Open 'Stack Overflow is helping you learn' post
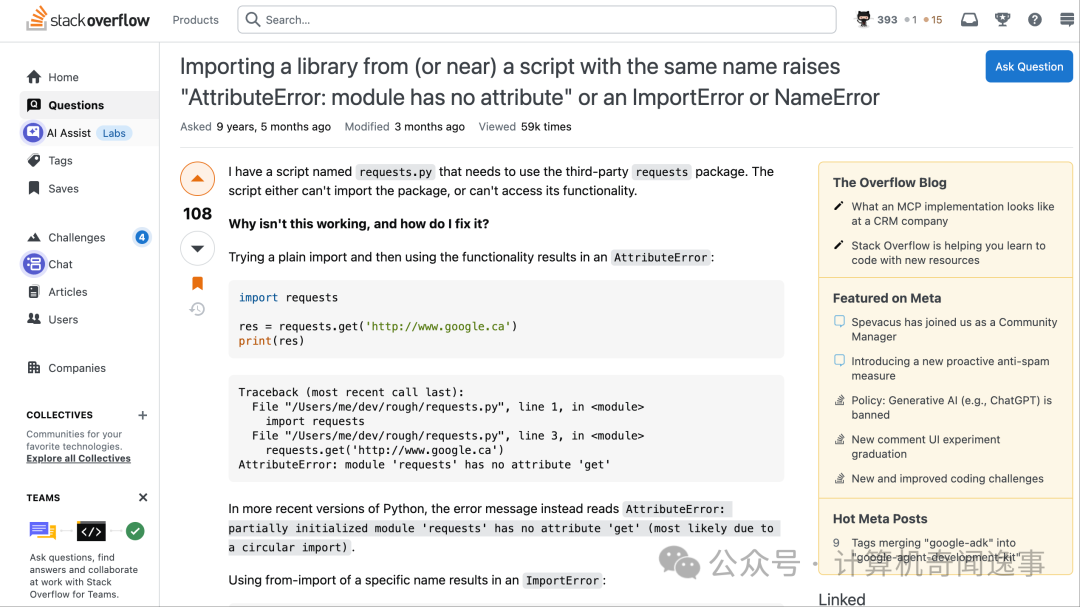 click(948, 253)
